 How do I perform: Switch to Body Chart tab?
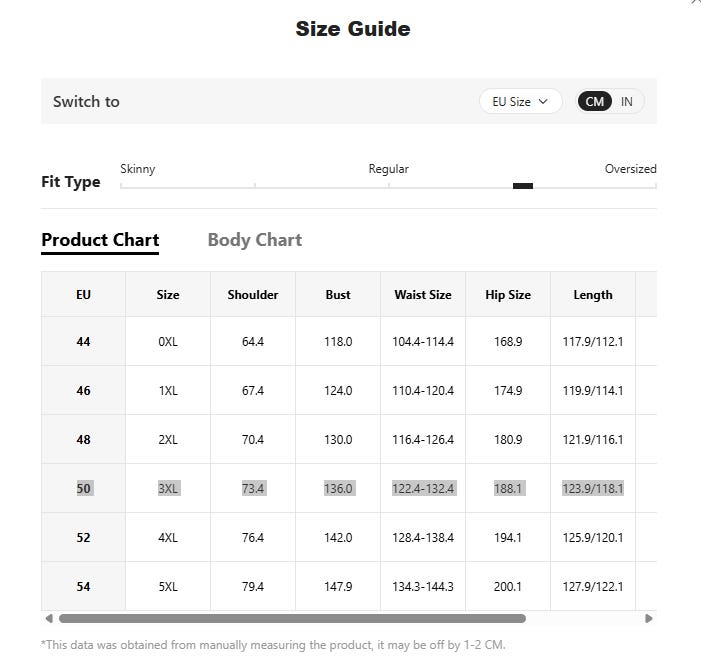click(255, 240)
